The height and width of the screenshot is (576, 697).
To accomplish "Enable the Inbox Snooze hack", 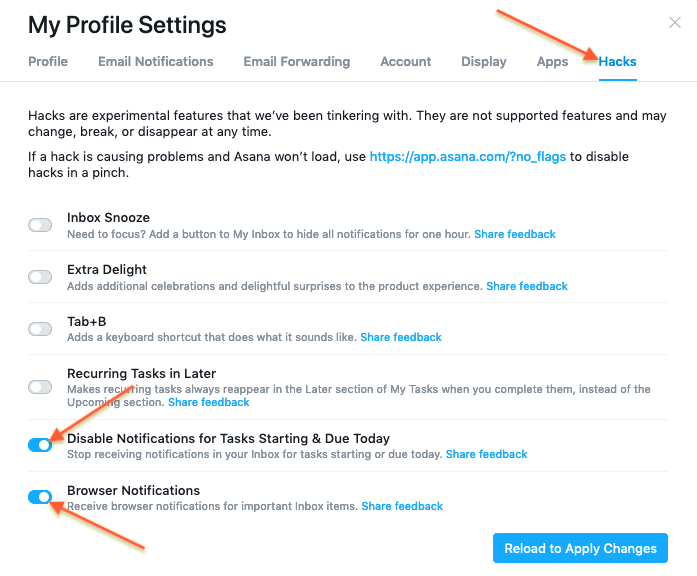I will point(40,225).
